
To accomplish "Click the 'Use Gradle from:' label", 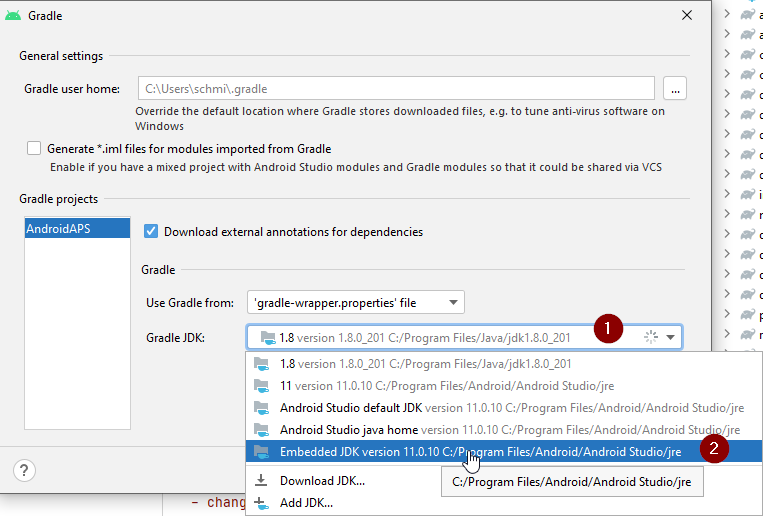I will tap(190, 302).
